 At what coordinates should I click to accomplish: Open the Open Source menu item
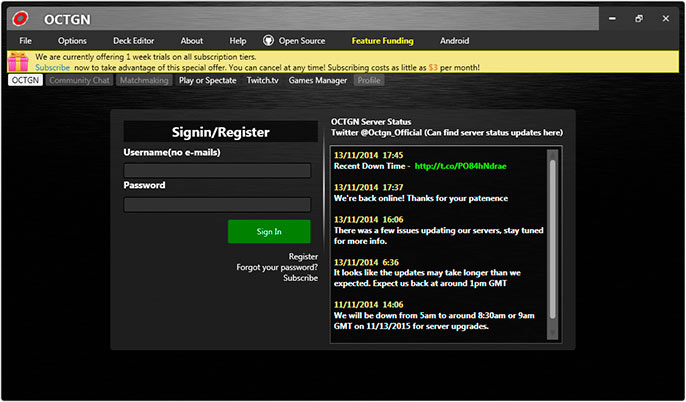[302, 41]
